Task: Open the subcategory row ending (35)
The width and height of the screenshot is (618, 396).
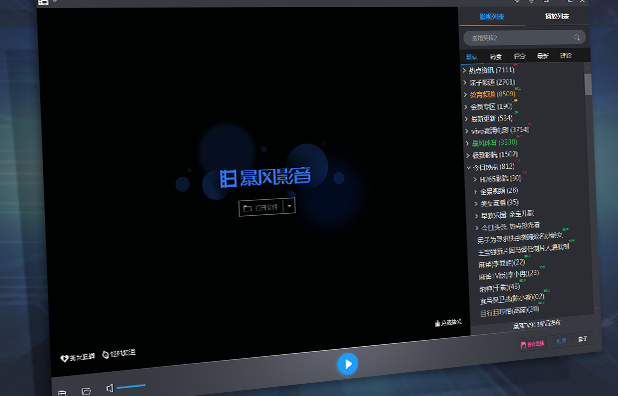Action: (x=497, y=203)
